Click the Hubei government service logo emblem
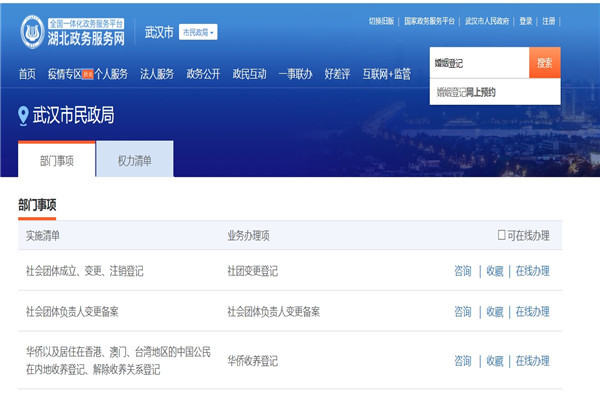This screenshot has width=600, height=400. point(33,32)
